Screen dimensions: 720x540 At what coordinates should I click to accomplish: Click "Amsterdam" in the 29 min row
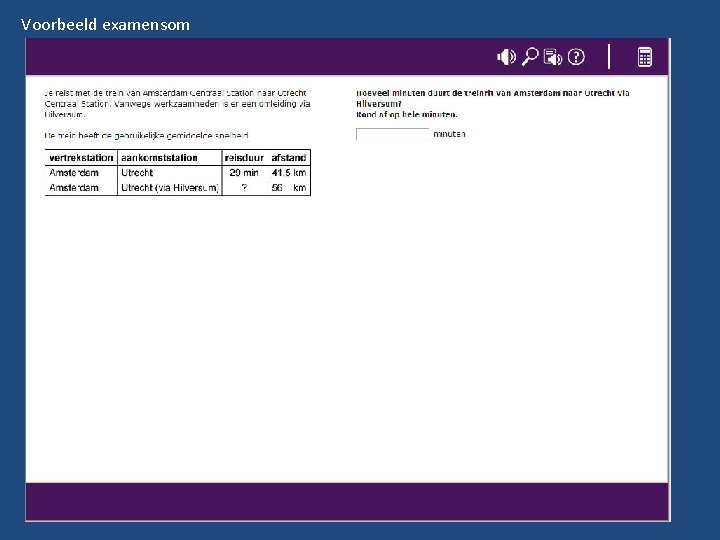pyautogui.click(x=73, y=173)
